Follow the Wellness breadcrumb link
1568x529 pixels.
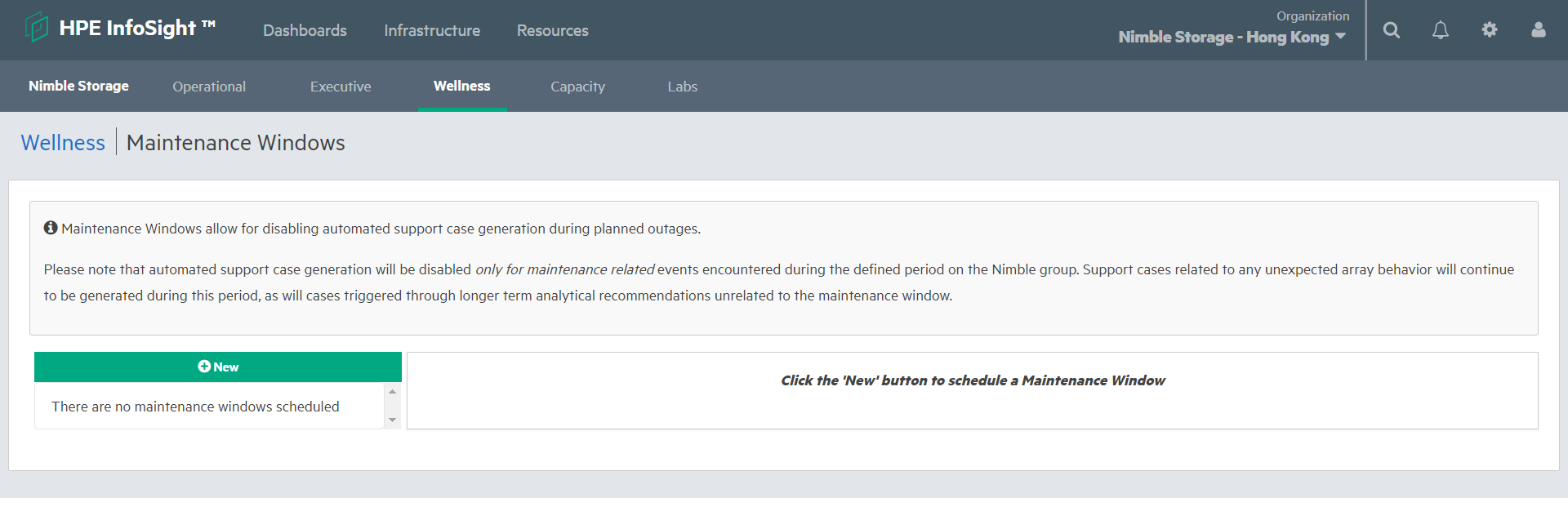point(63,143)
